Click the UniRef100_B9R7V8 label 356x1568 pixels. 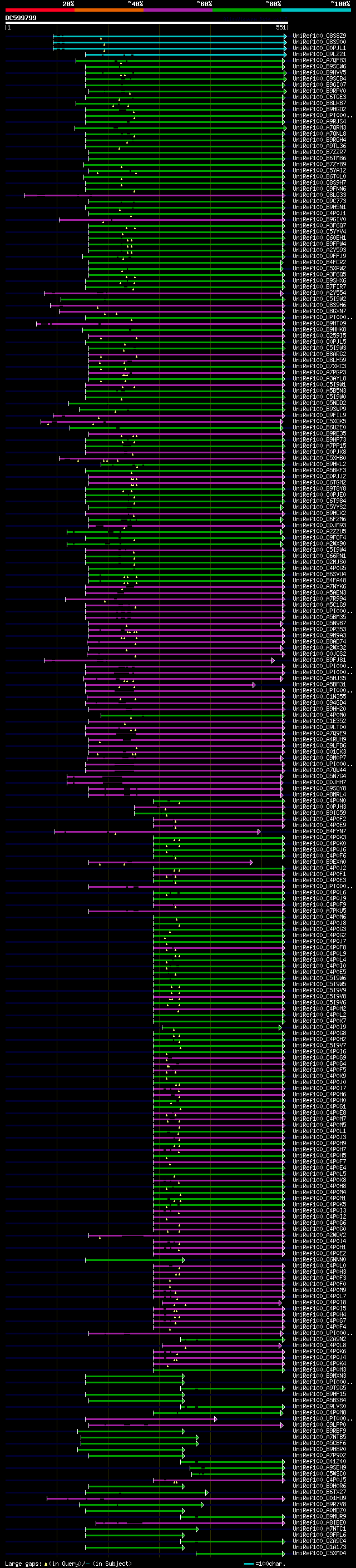319,1505
